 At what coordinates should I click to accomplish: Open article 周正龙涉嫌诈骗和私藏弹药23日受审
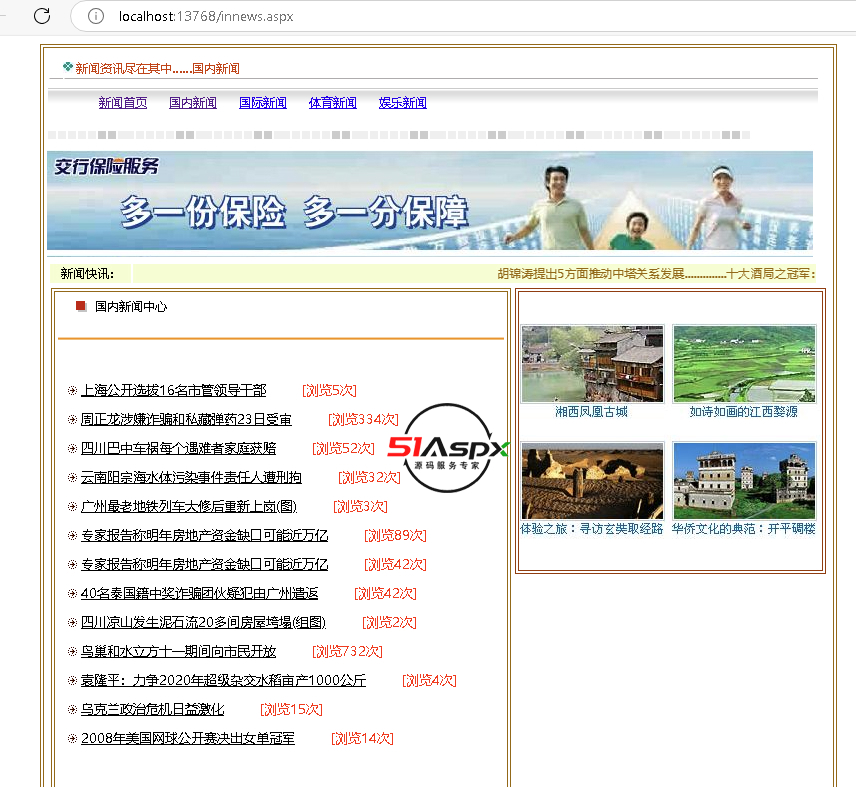(x=186, y=419)
